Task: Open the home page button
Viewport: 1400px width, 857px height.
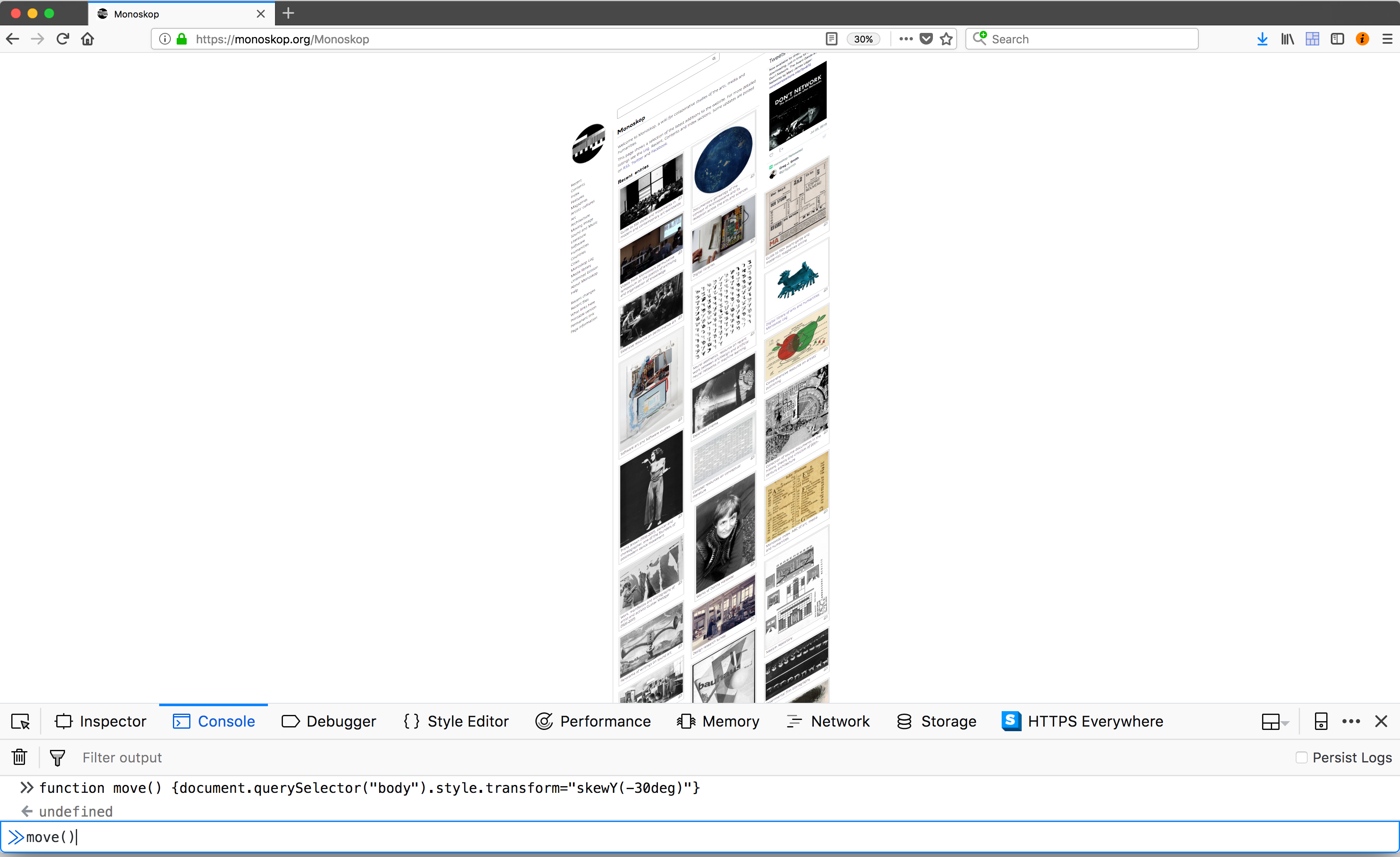Action: (87, 39)
